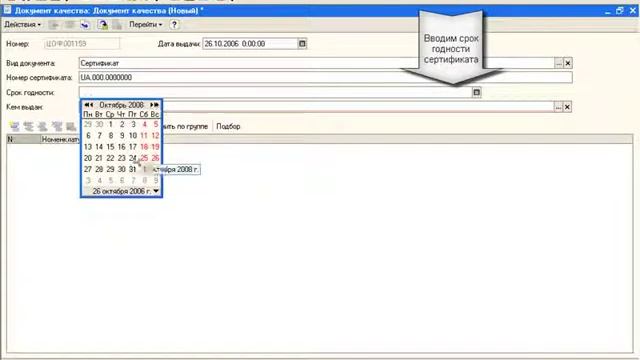Screen dimensions: 640x360
Task: Select day 27 in the calendar
Action: click(x=88, y=169)
